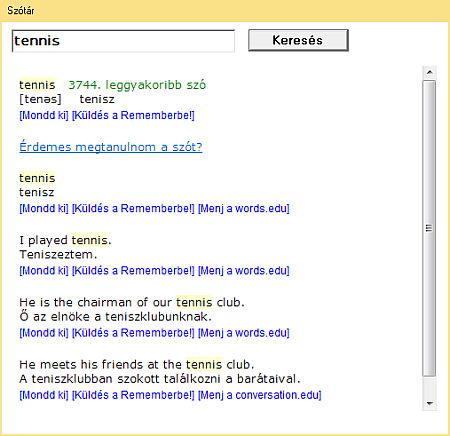Click the scrollbar up arrow
This screenshot has height=436, width=450.
coord(430,72)
